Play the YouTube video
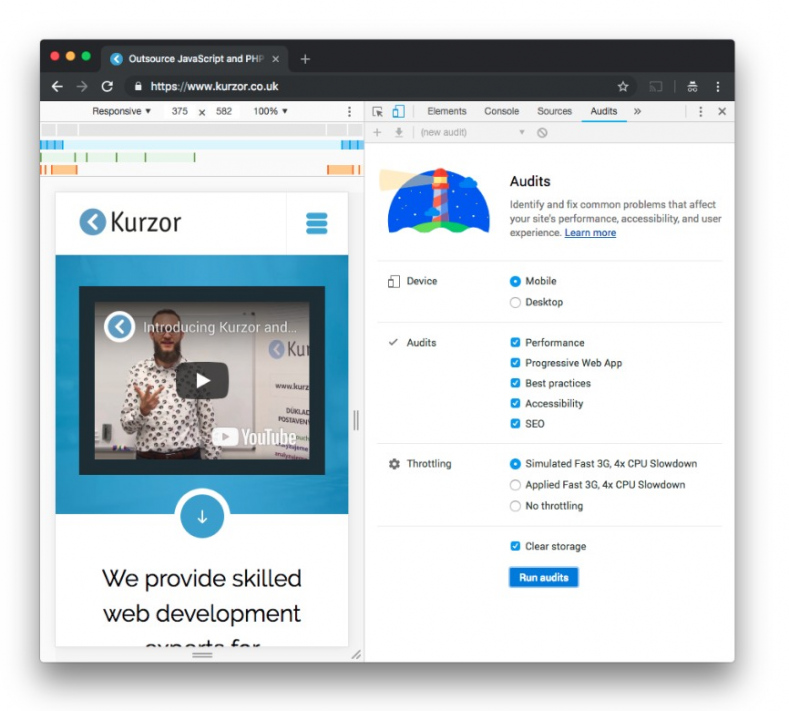Screen dimensions: 789x711 click(x=202, y=380)
